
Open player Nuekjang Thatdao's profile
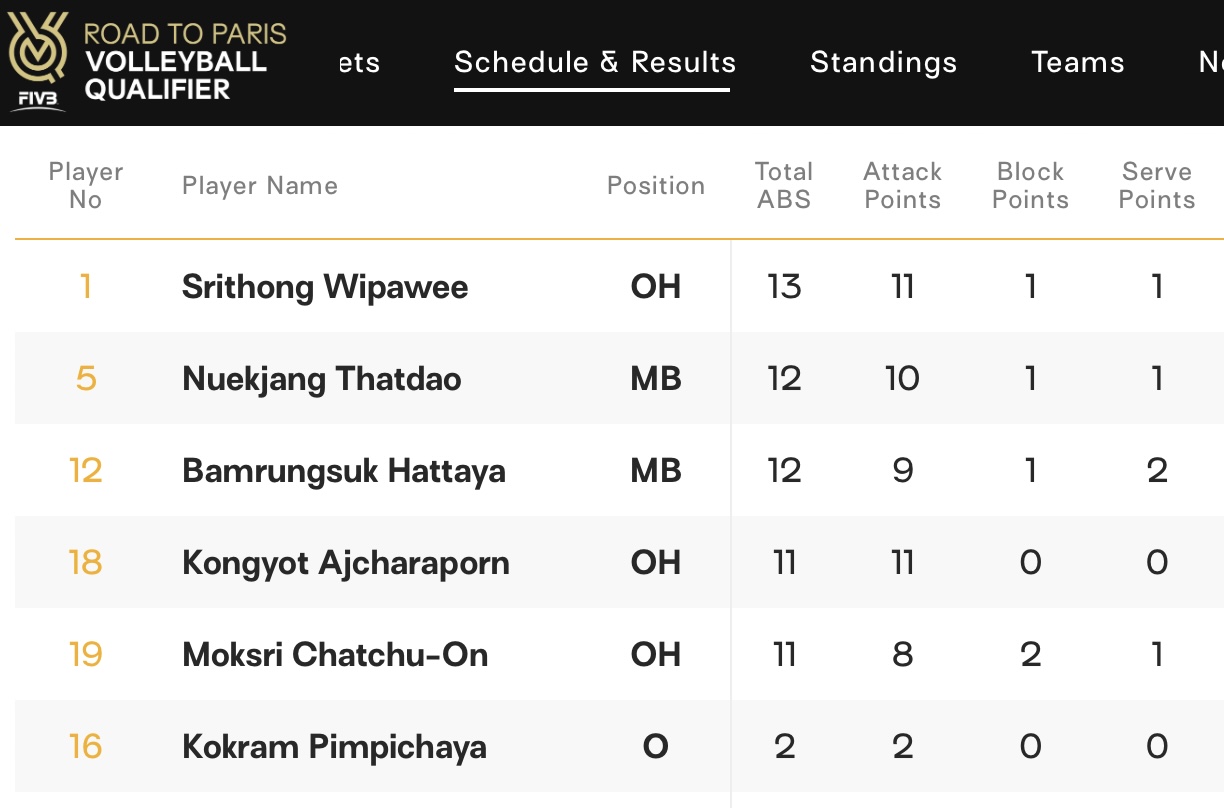322,379
